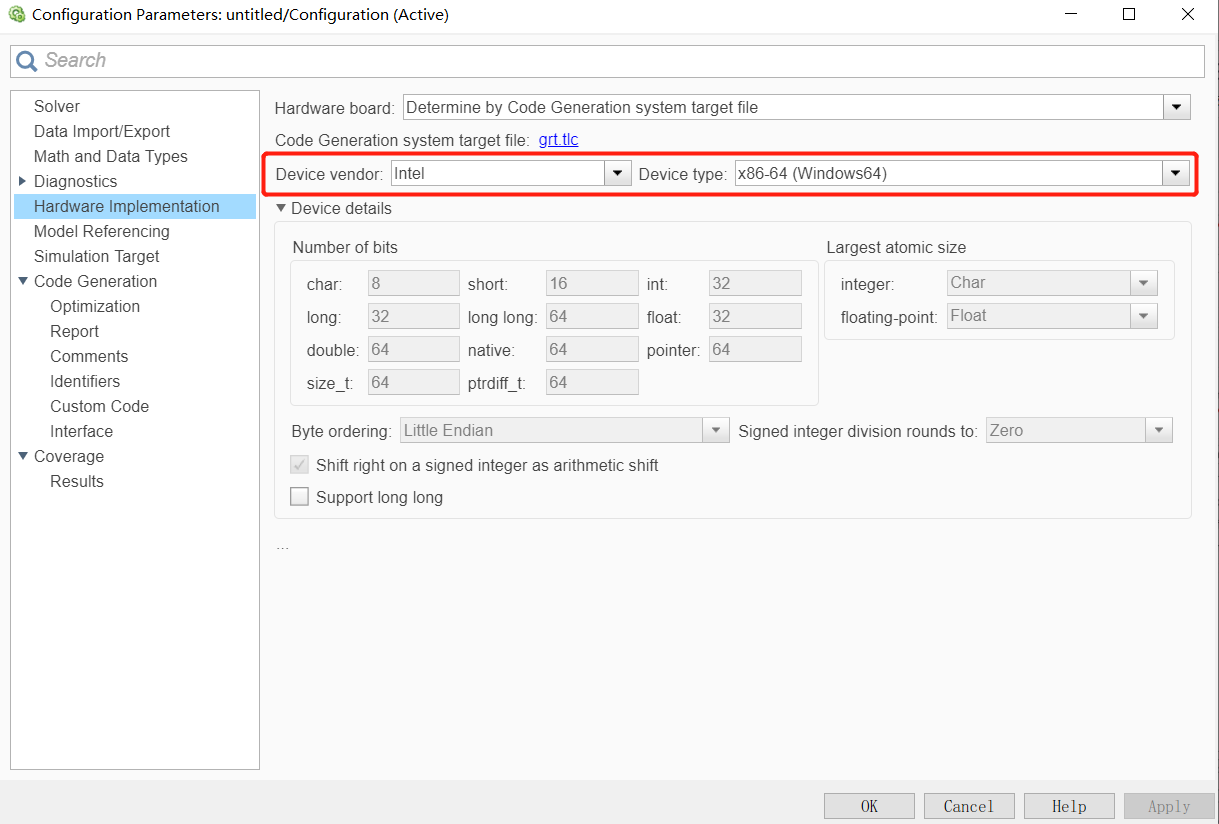Open the Optimization pane
1219x824 pixels.
point(95,306)
